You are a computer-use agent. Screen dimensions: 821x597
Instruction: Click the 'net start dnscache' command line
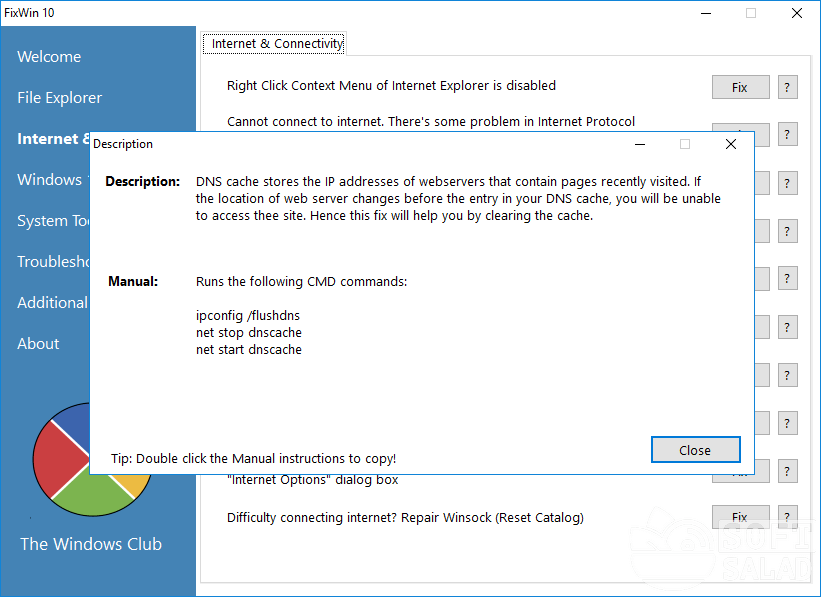tap(249, 350)
